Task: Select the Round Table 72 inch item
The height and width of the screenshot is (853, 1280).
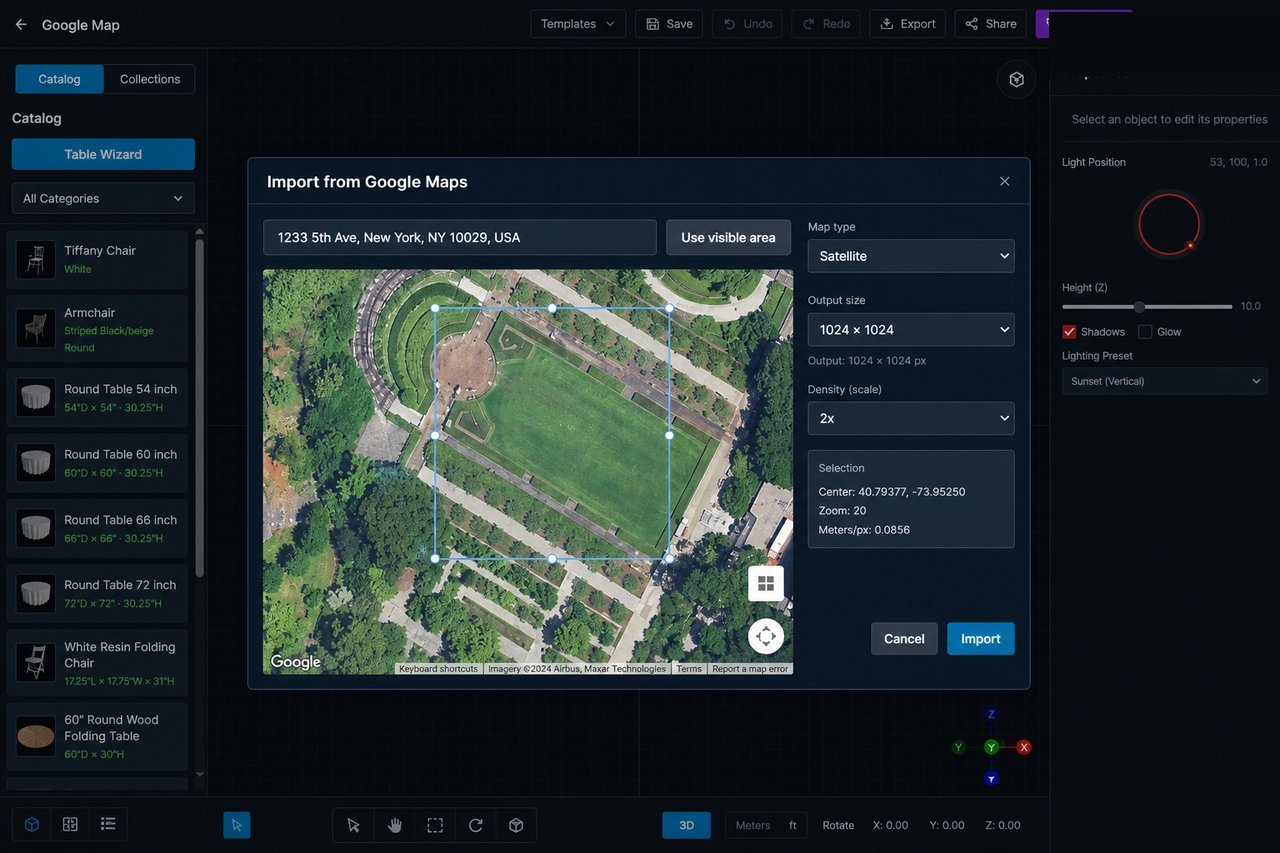Action: pos(97,594)
